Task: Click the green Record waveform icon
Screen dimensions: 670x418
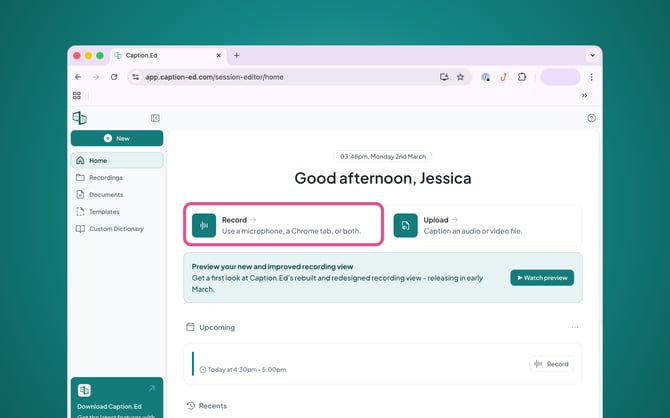Action: 204,225
